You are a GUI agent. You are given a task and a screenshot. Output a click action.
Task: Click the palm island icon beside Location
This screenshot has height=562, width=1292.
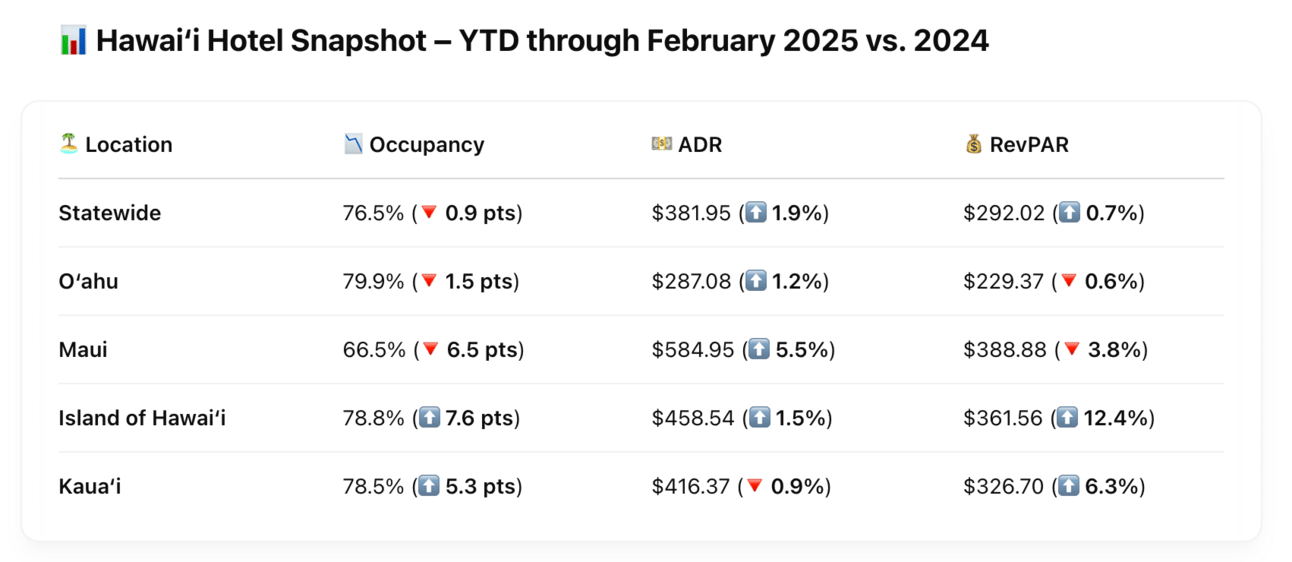[x=69, y=144]
